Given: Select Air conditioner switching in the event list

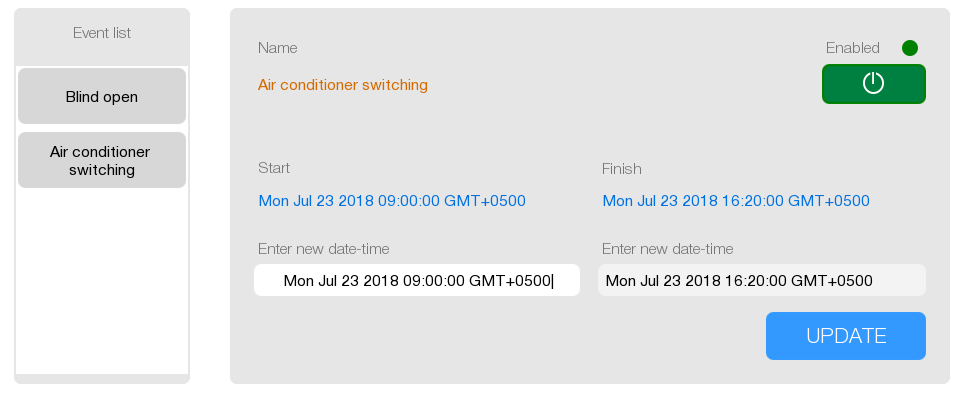Looking at the screenshot, I should 102,160.
